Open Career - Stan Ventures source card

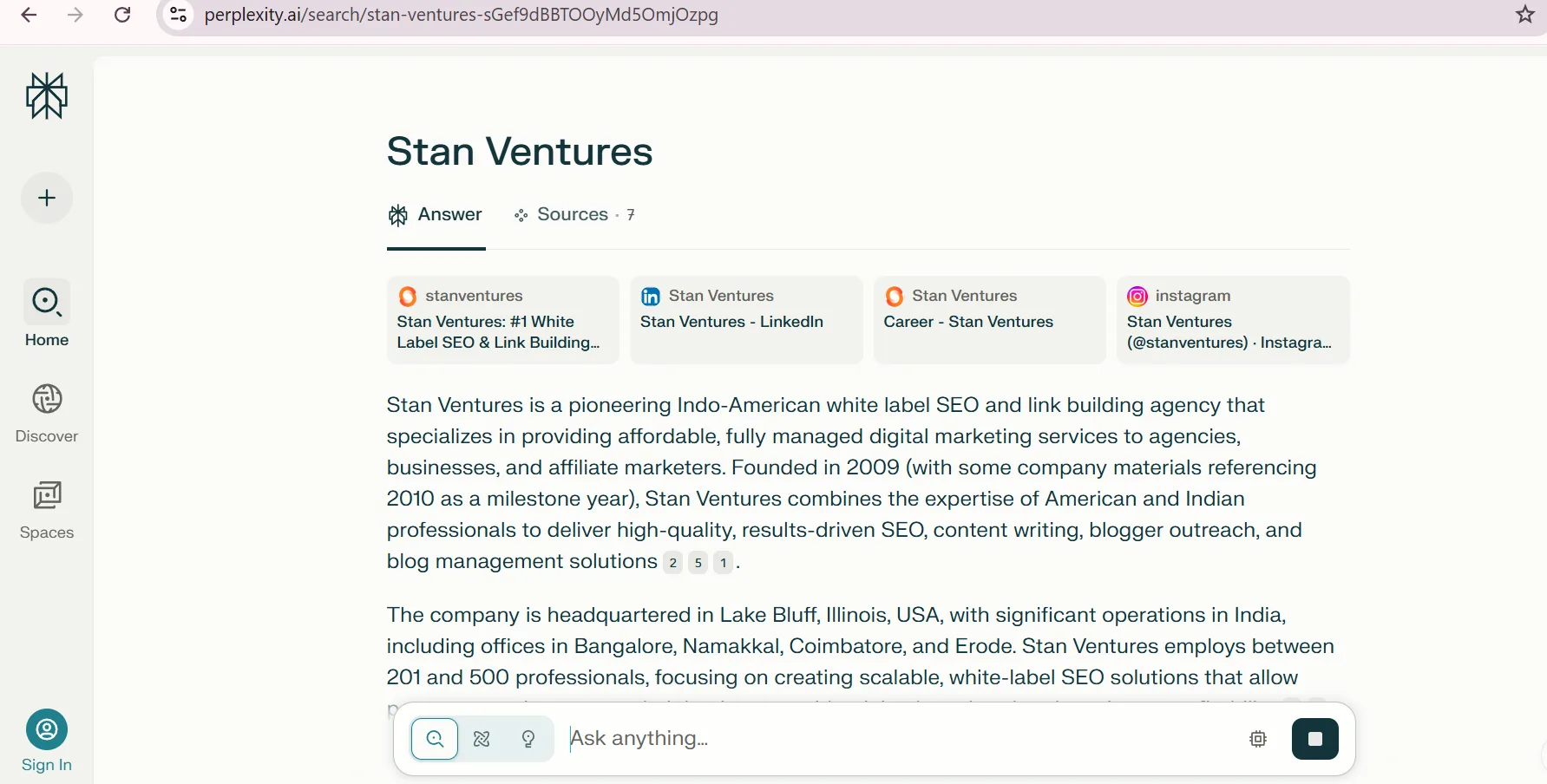(989, 320)
